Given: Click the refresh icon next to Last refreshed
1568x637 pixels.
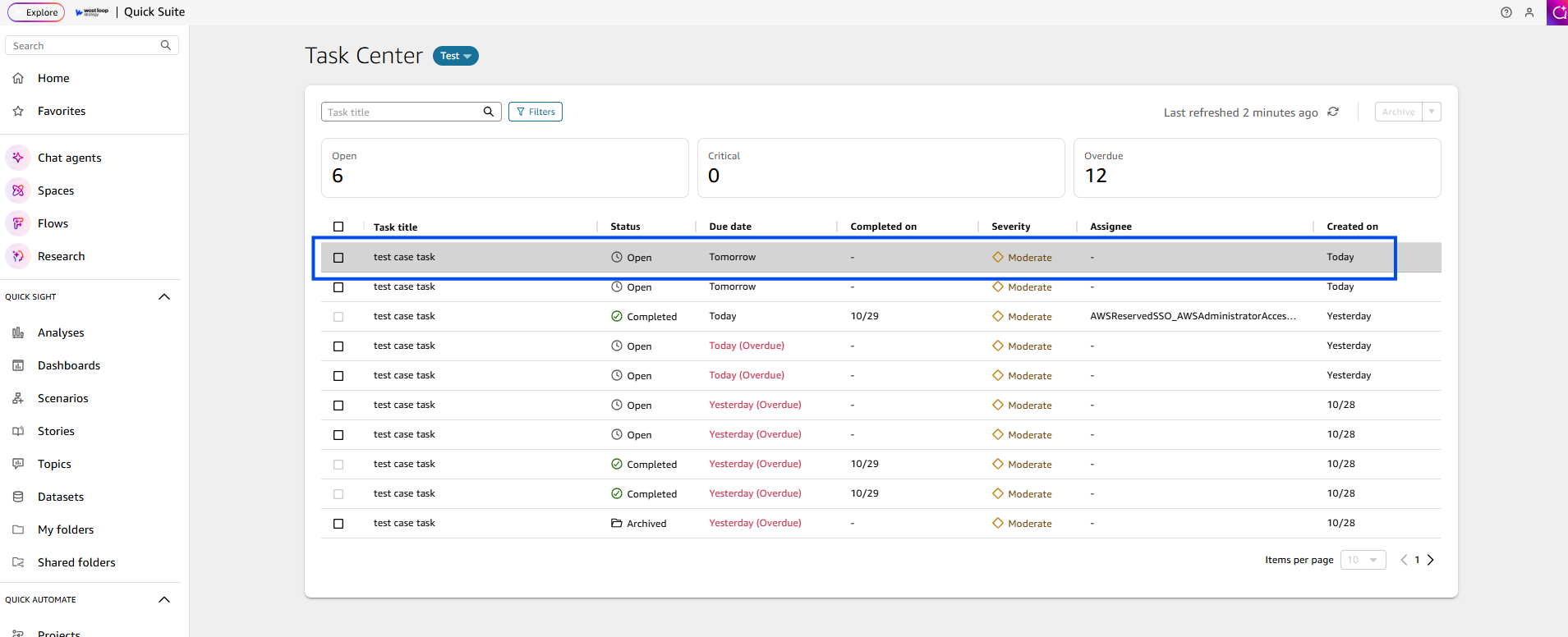Looking at the screenshot, I should click(1333, 112).
